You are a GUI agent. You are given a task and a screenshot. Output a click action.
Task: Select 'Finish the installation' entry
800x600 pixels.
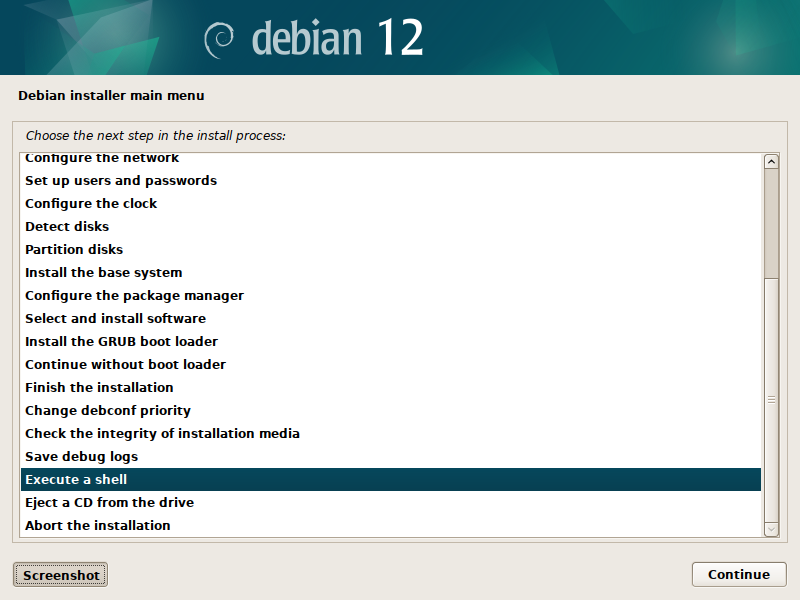(391, 387)
